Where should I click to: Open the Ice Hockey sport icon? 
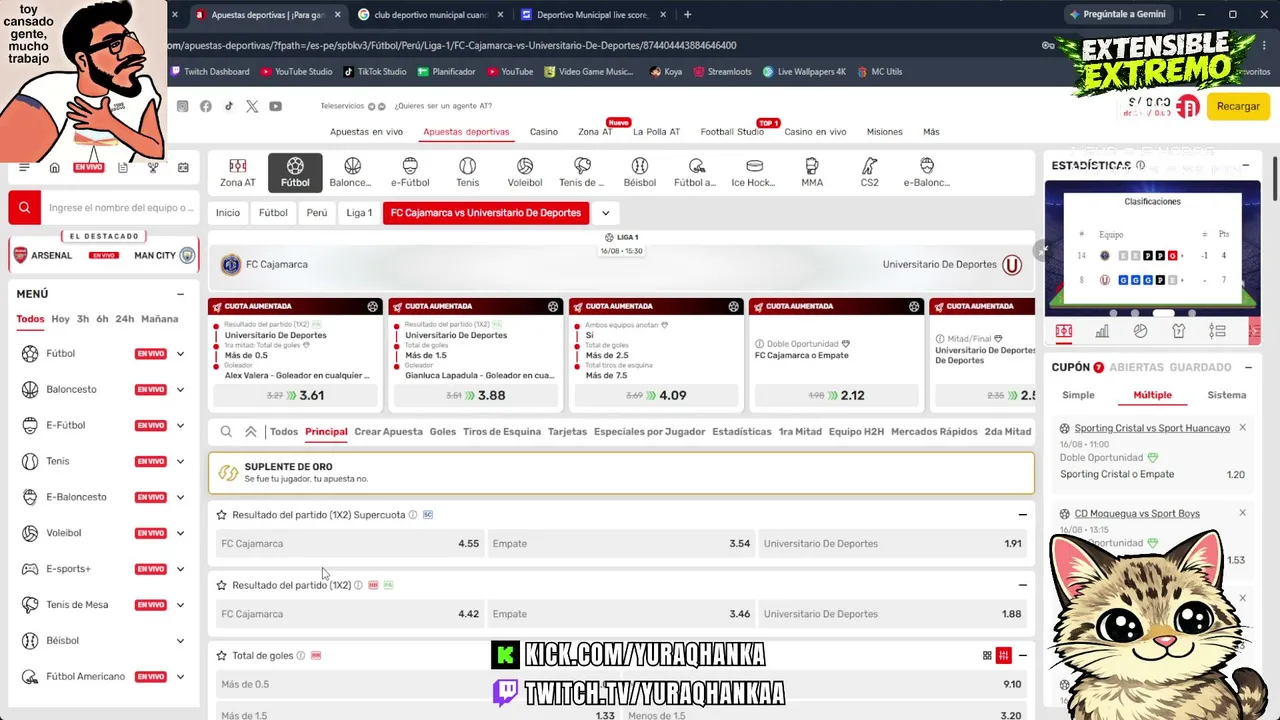pyautogui.click(x=754, y=172)
